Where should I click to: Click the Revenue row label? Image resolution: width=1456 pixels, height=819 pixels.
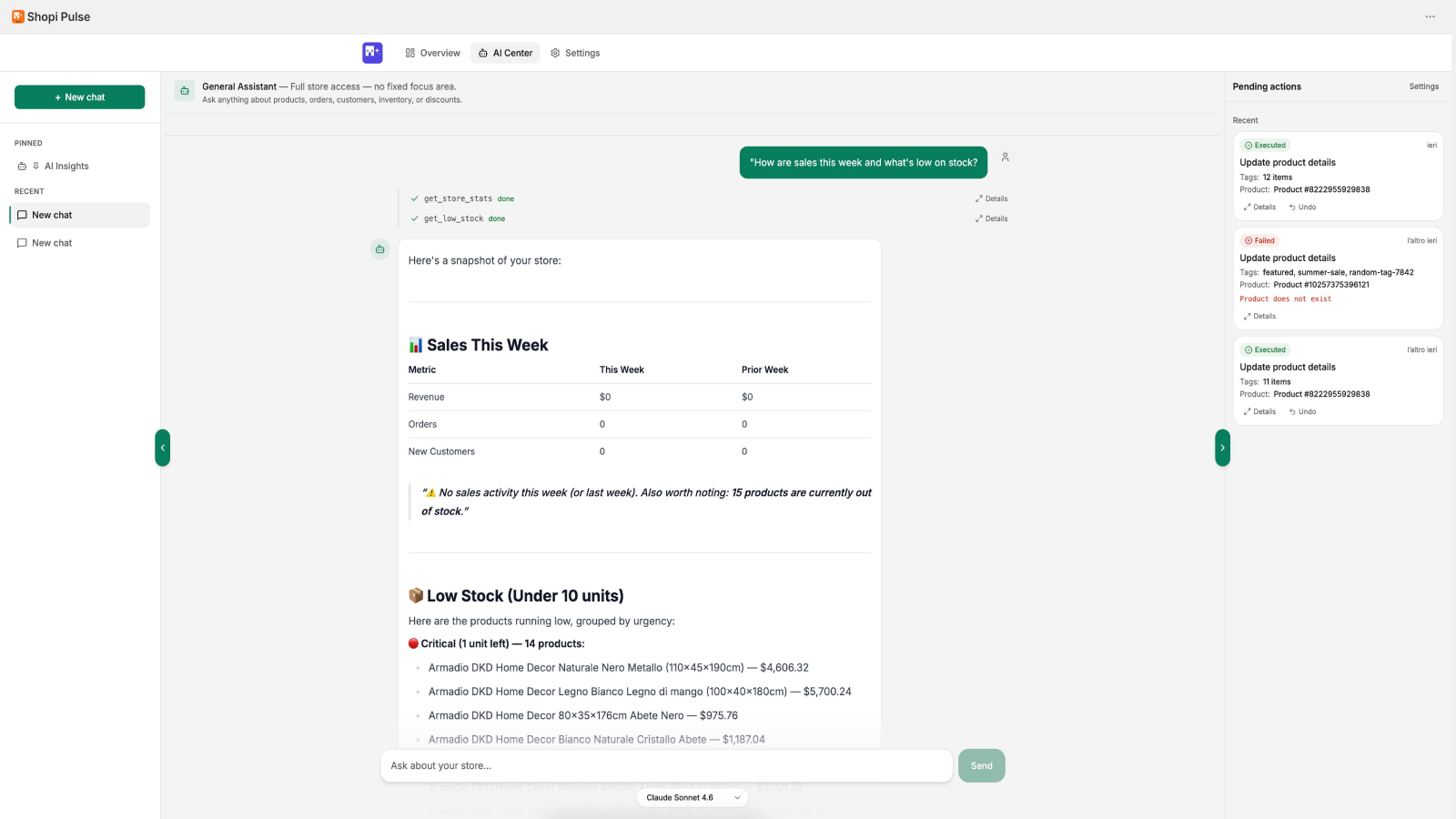(x=426, y=397)
